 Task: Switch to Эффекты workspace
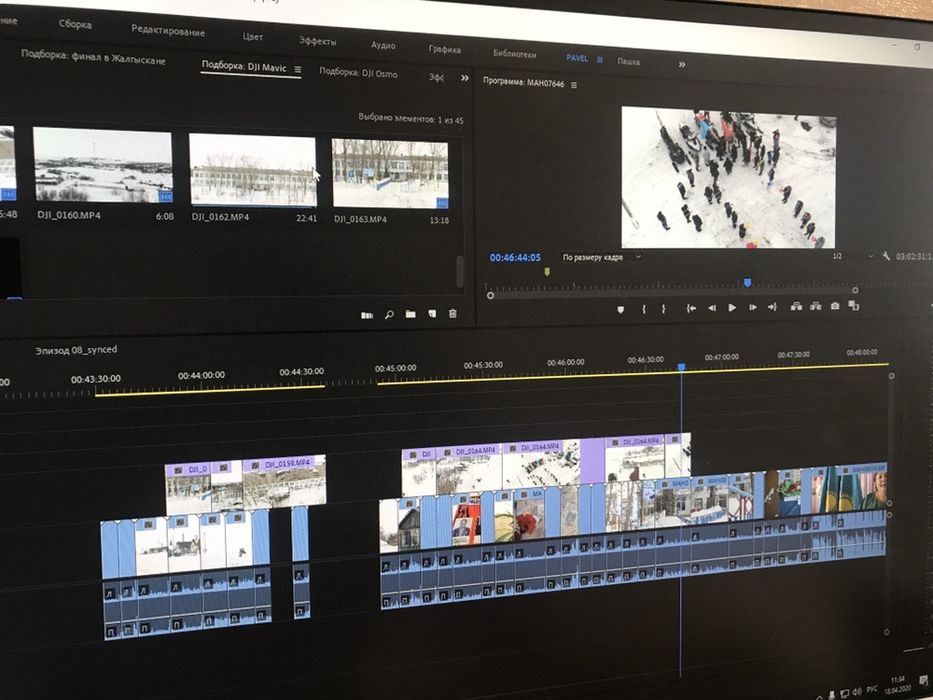pyautogui.click(x=318, y=41)
